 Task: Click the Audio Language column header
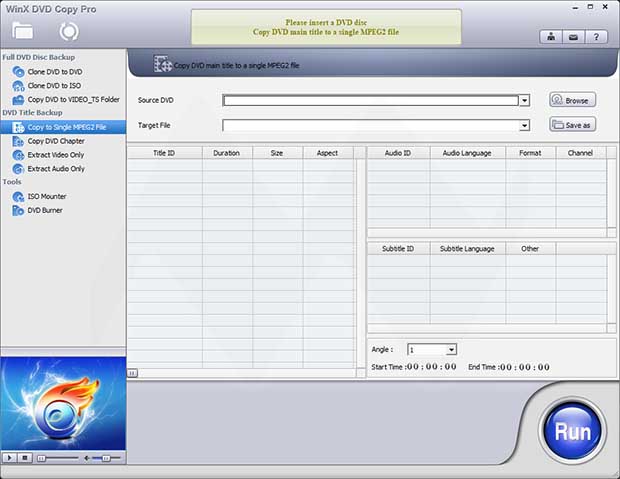tap(467, 153)
